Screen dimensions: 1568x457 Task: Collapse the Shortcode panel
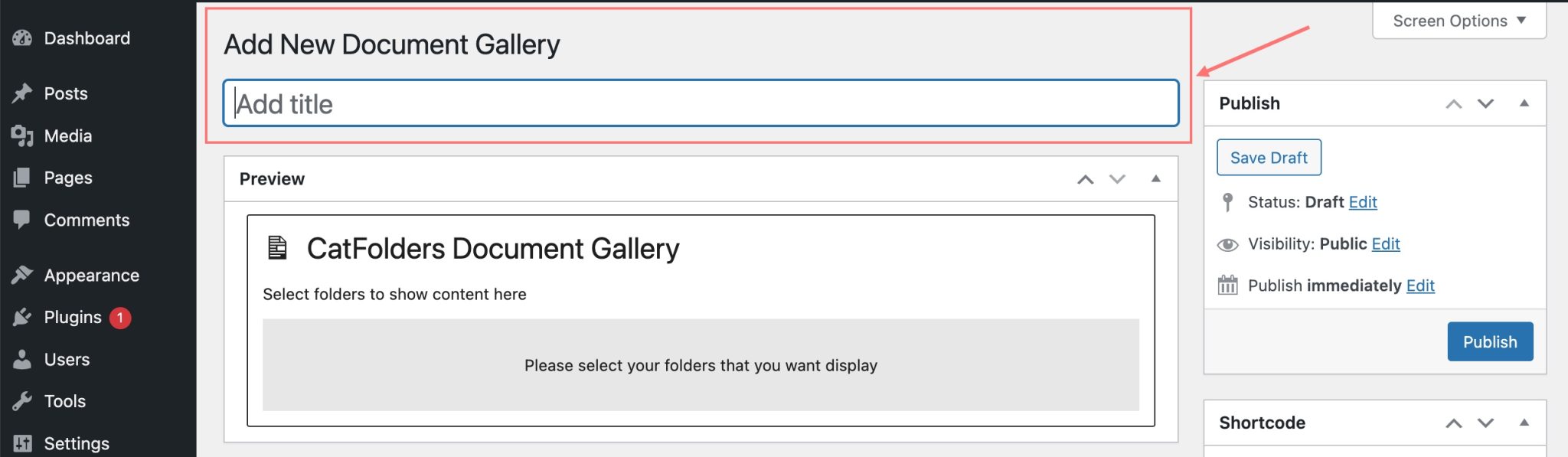pos(1524,422)
